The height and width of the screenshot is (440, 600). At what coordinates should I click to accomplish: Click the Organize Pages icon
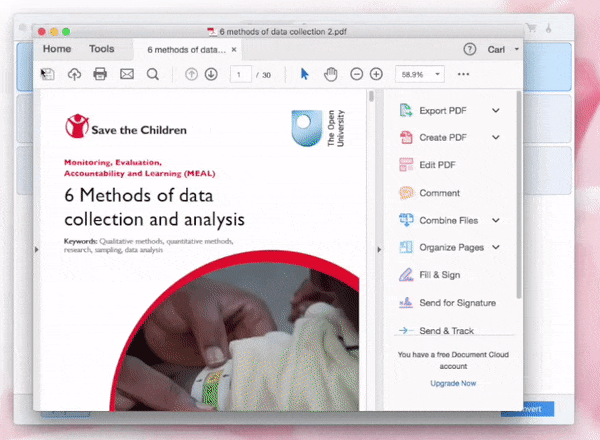click(406, 247)
